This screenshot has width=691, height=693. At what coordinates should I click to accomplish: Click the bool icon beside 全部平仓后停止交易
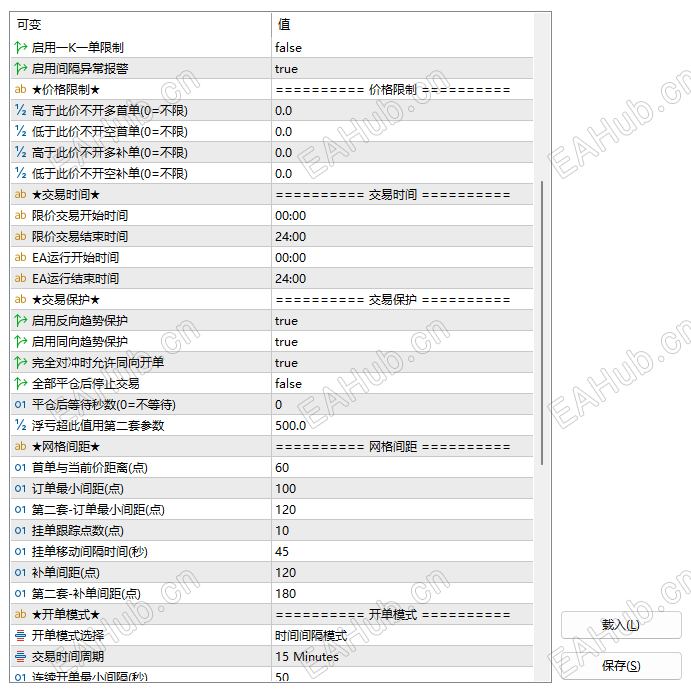click(20, 383)
